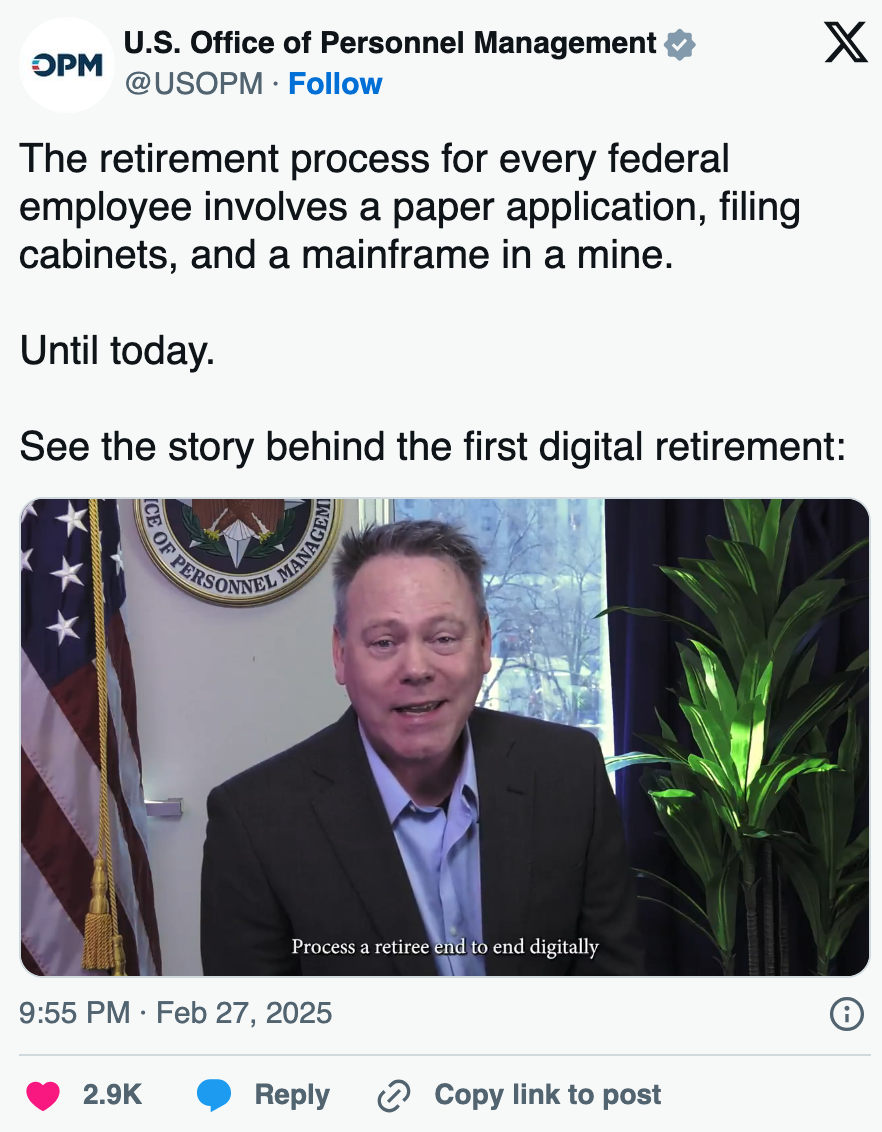The image size is (882, 1132).
Task: Open the info circle icon
Action: 847,1014
